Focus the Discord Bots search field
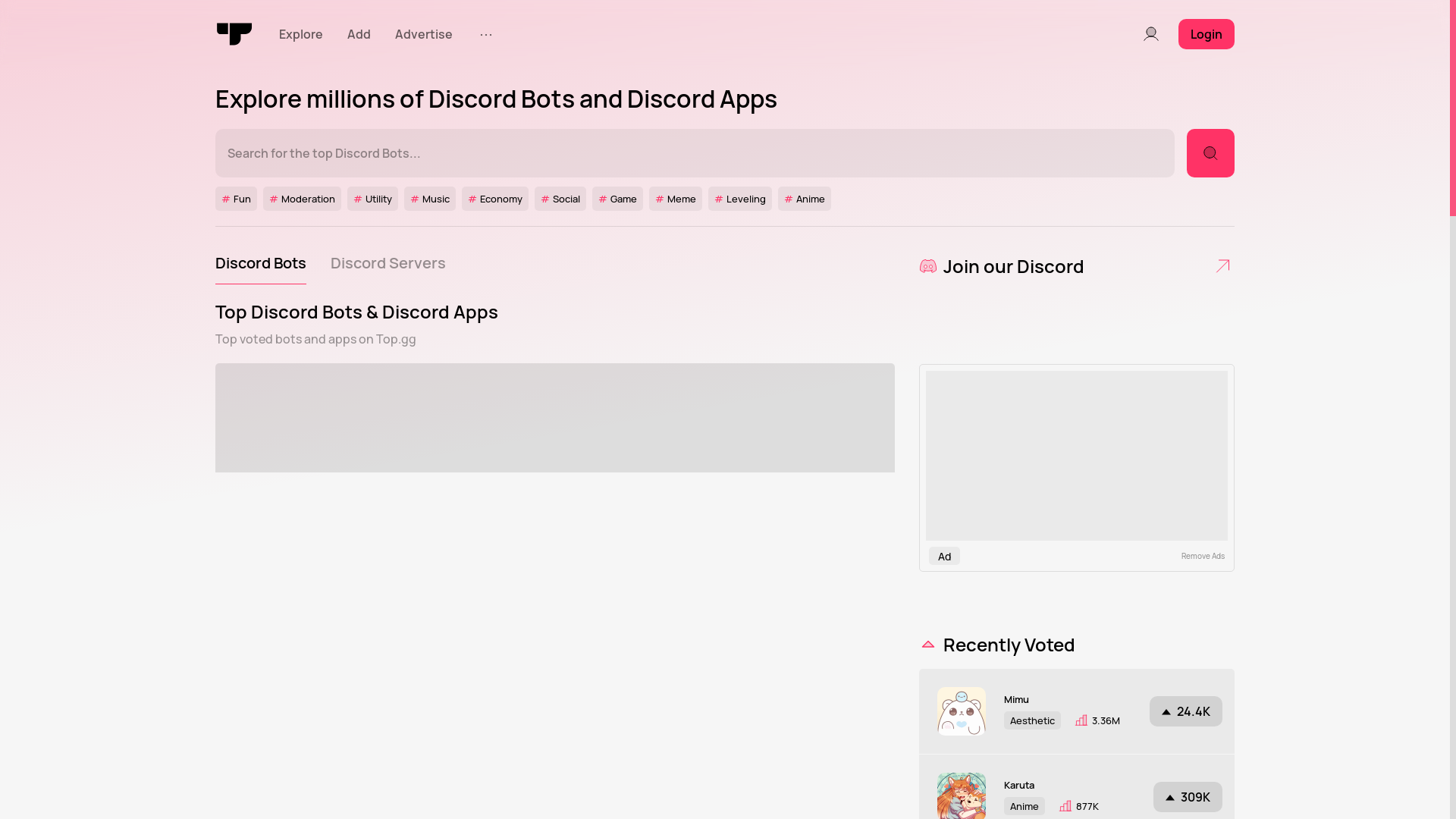Screen dimensions: 1456x819 [695, 153]
